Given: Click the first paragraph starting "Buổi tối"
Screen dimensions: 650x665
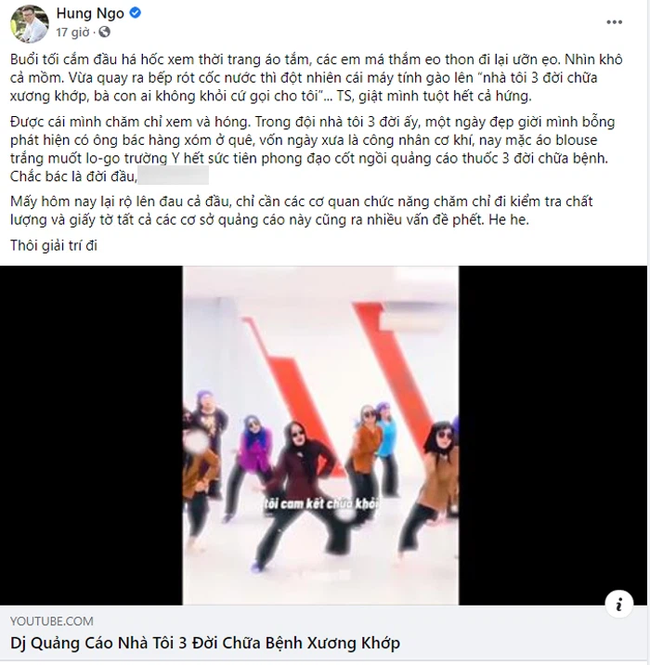Looking at the screenshot, I should coord(316,78).
